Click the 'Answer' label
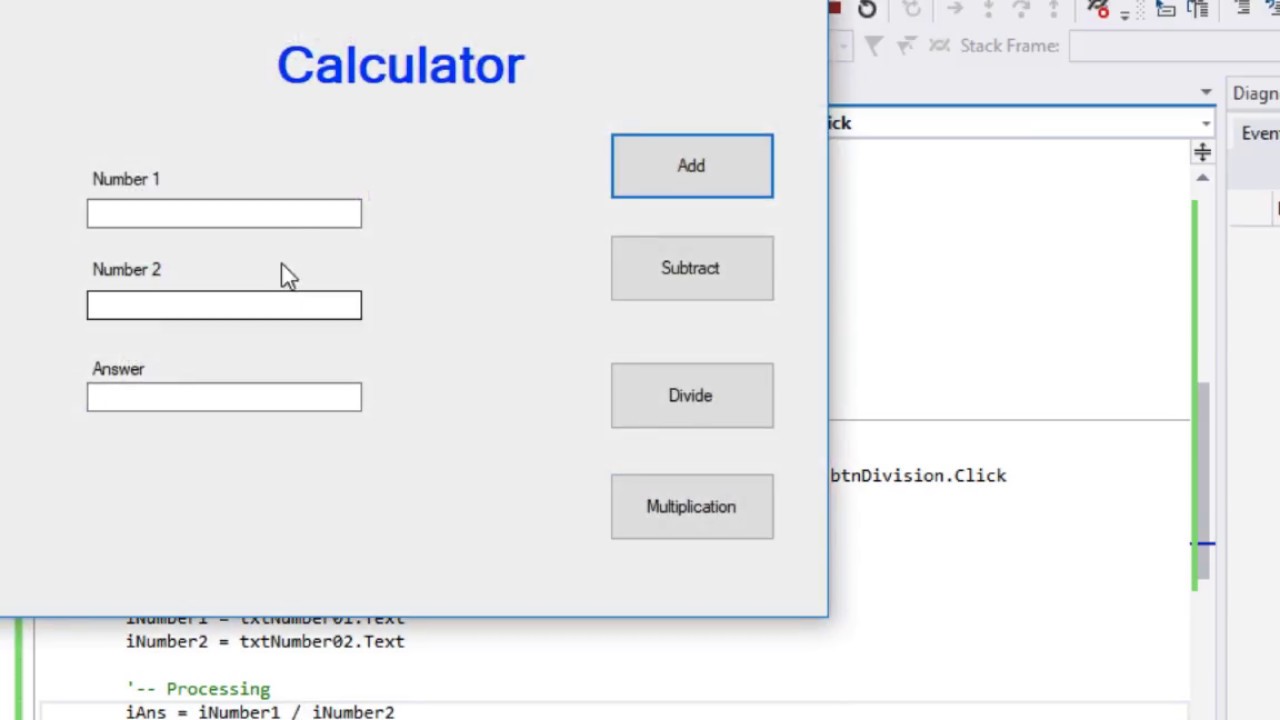 point(119,369)
